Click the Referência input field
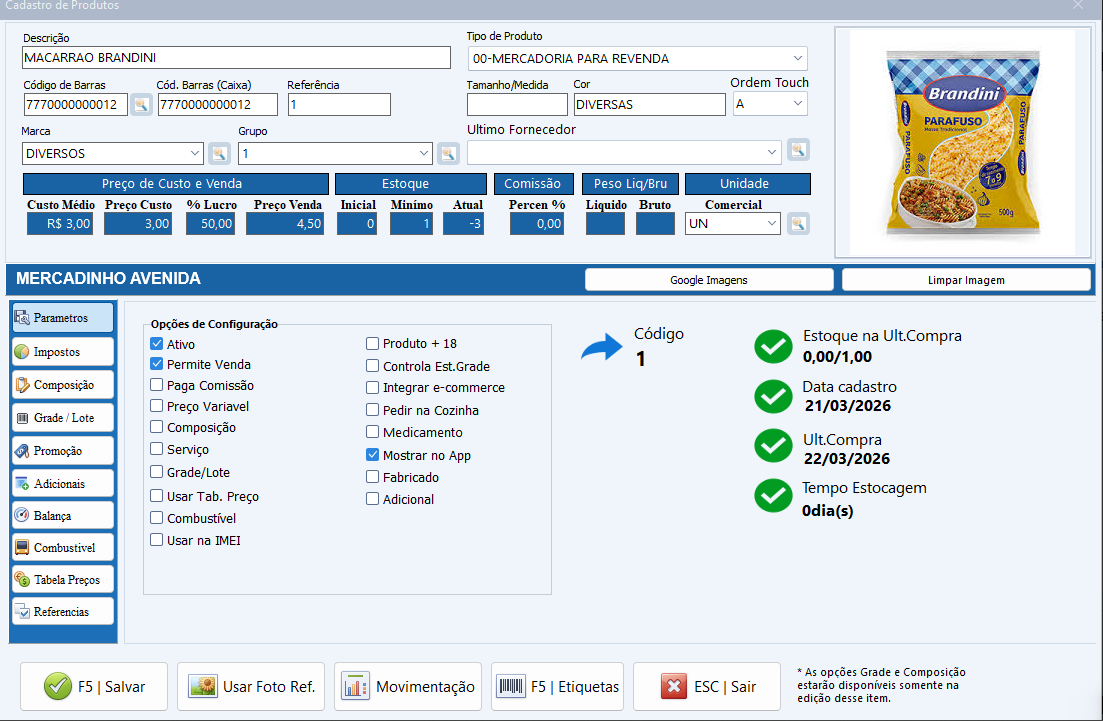The width and height of the screenshot is (1103, 721). click(x=339, y=105)
